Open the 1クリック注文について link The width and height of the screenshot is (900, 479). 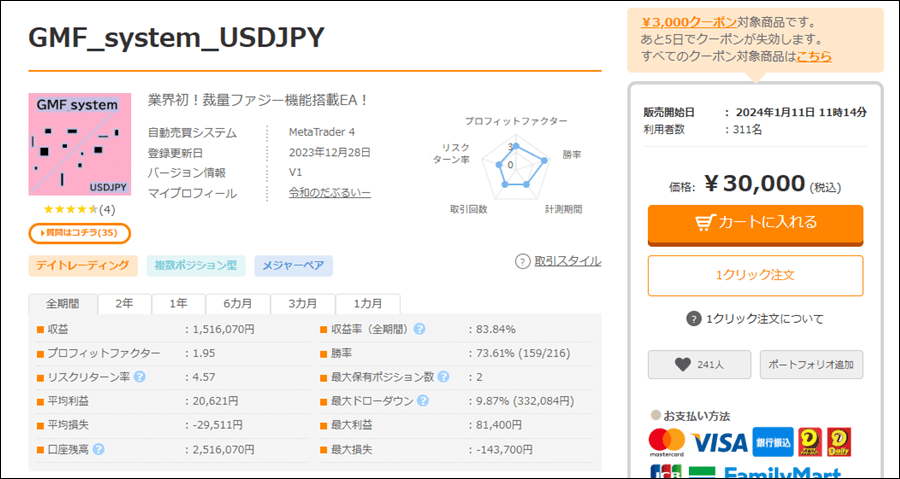pyautogui.click(x=765, y=319)
